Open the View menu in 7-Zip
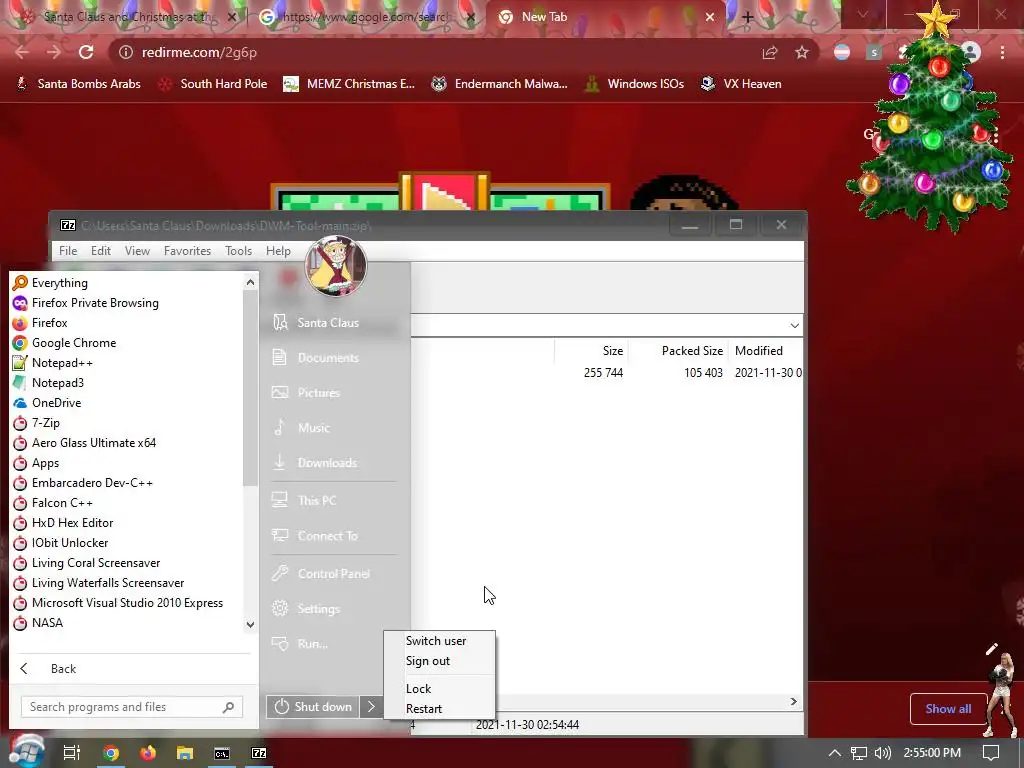Viewport: 1024px width, 768px height. click(137, 251)
